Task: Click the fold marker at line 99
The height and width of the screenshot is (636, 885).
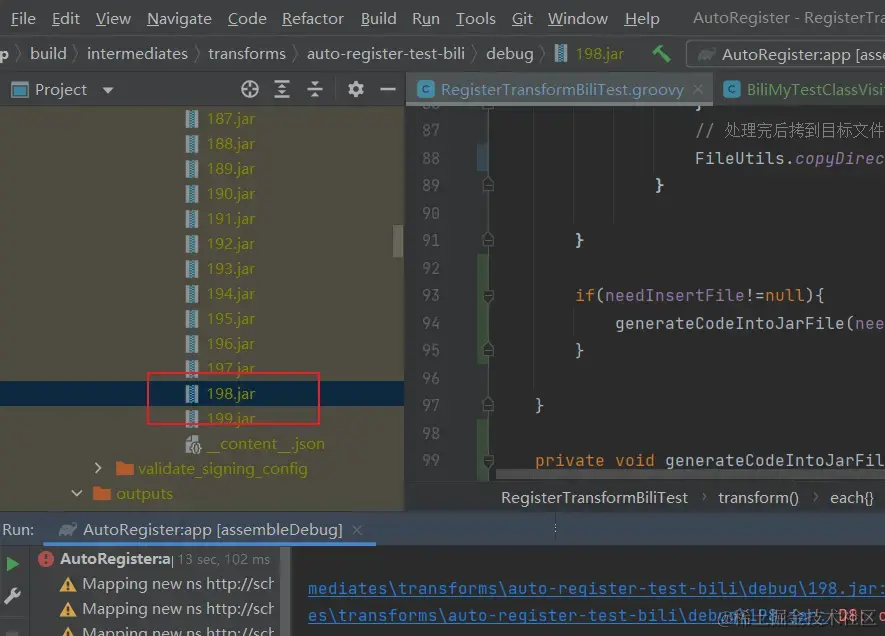Action: pos(488,460)
